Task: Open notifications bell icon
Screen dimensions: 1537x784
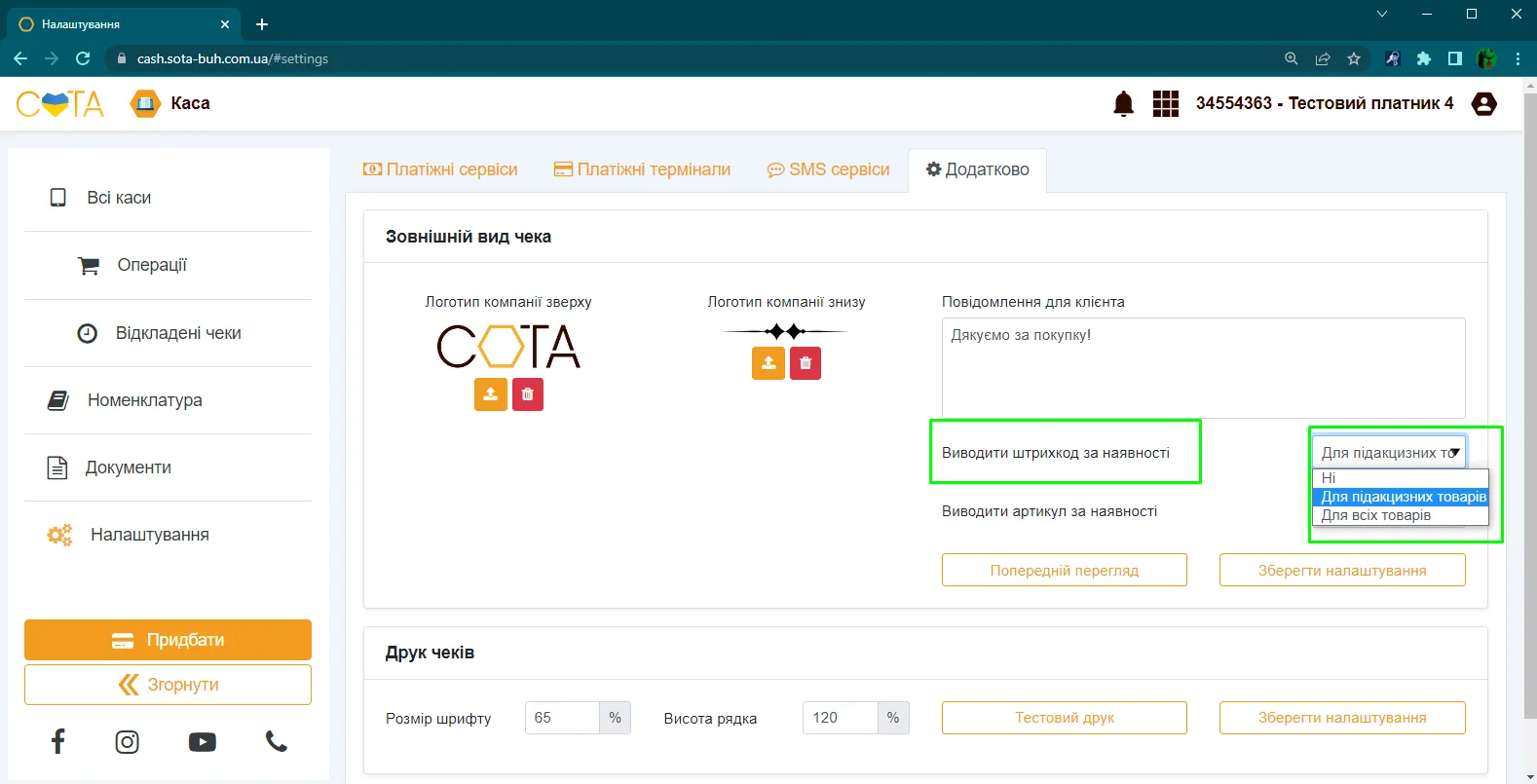Action: (x=1123, y=103)
